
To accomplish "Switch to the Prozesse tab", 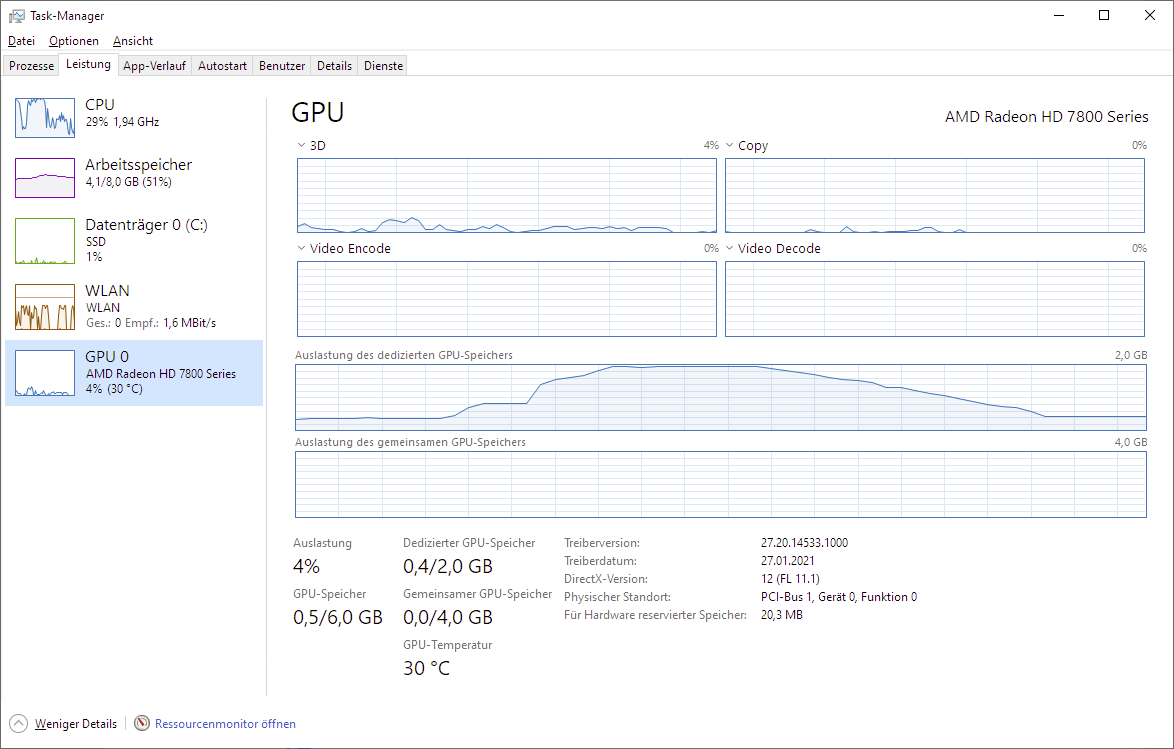I will tap(31, 66).
